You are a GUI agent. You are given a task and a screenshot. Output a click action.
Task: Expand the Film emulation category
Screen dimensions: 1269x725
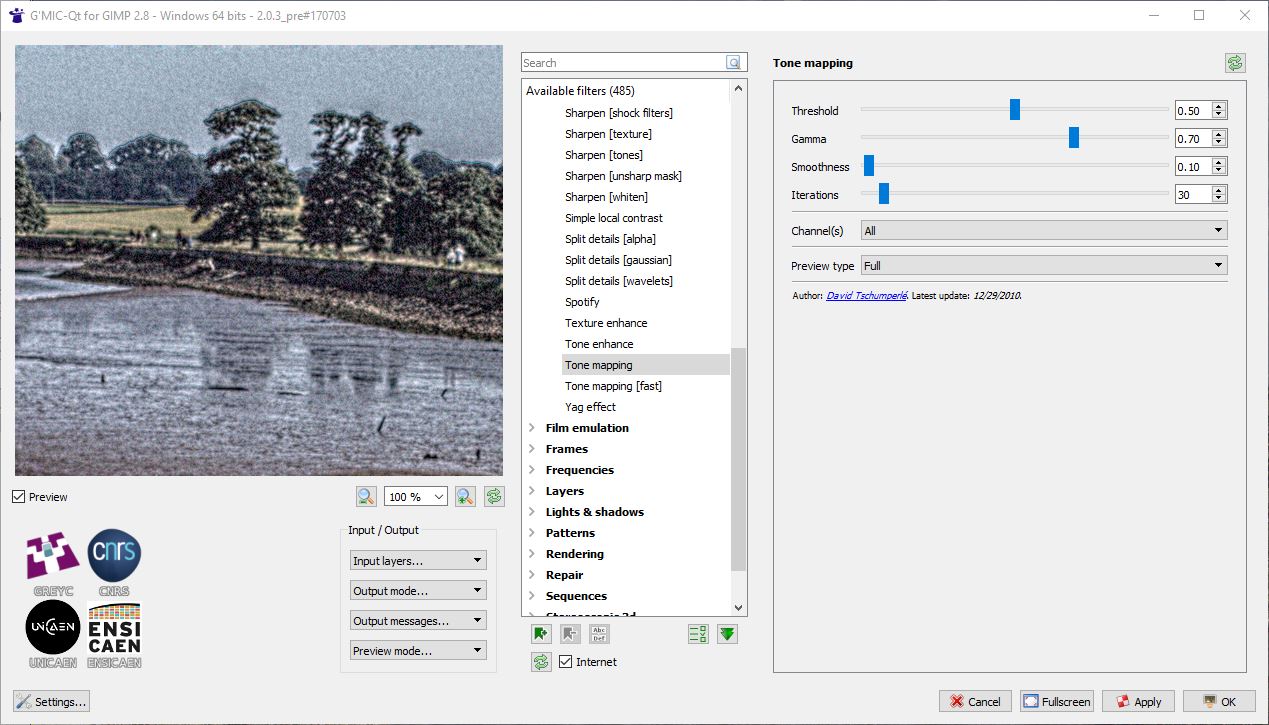pyautogui.click(x=532, y=428)
